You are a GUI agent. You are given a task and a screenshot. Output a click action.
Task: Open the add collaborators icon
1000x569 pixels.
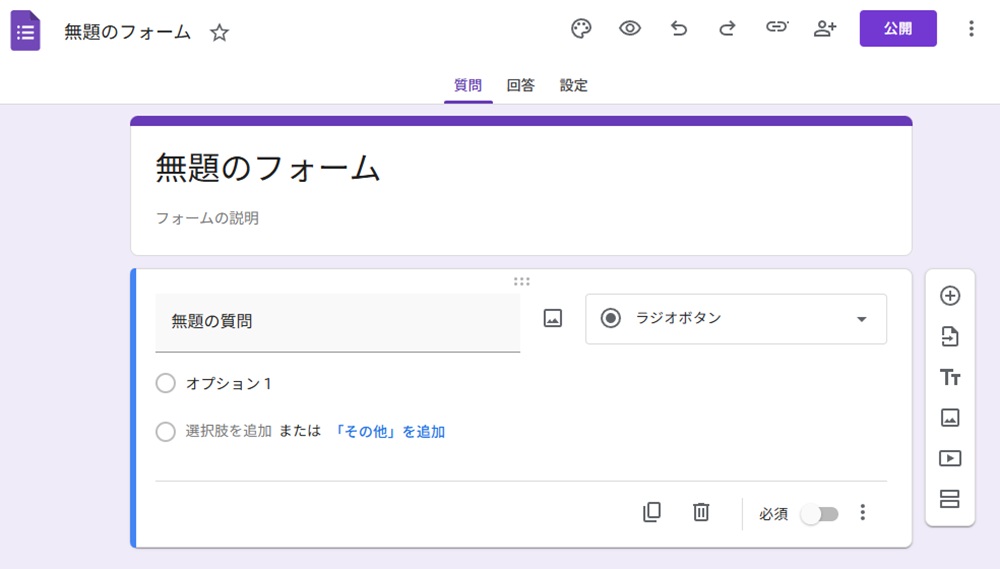(825, 29)
